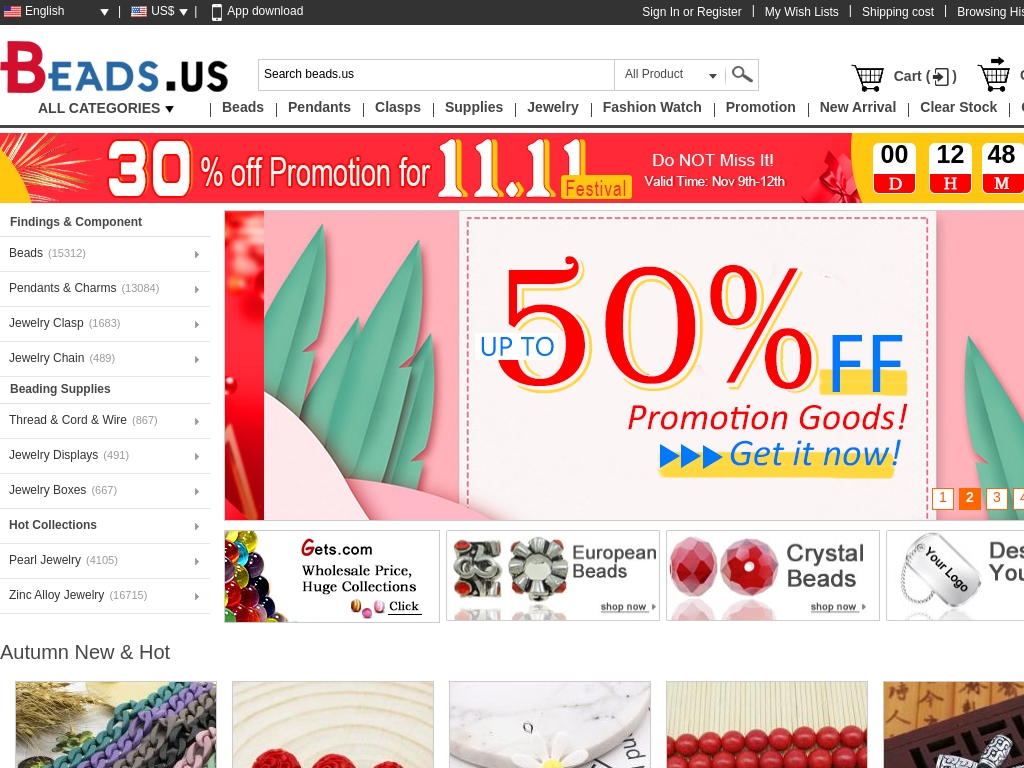The image size is (1024, 768).
Task: Select banner slide number 1
Action: [942, 498]
